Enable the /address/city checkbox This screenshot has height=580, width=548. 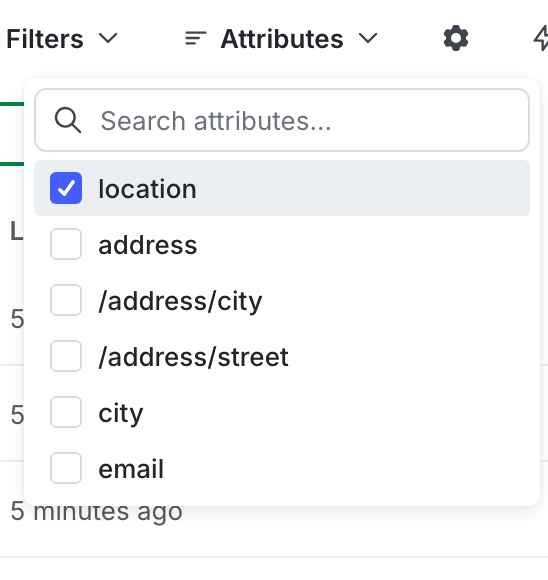66,300
